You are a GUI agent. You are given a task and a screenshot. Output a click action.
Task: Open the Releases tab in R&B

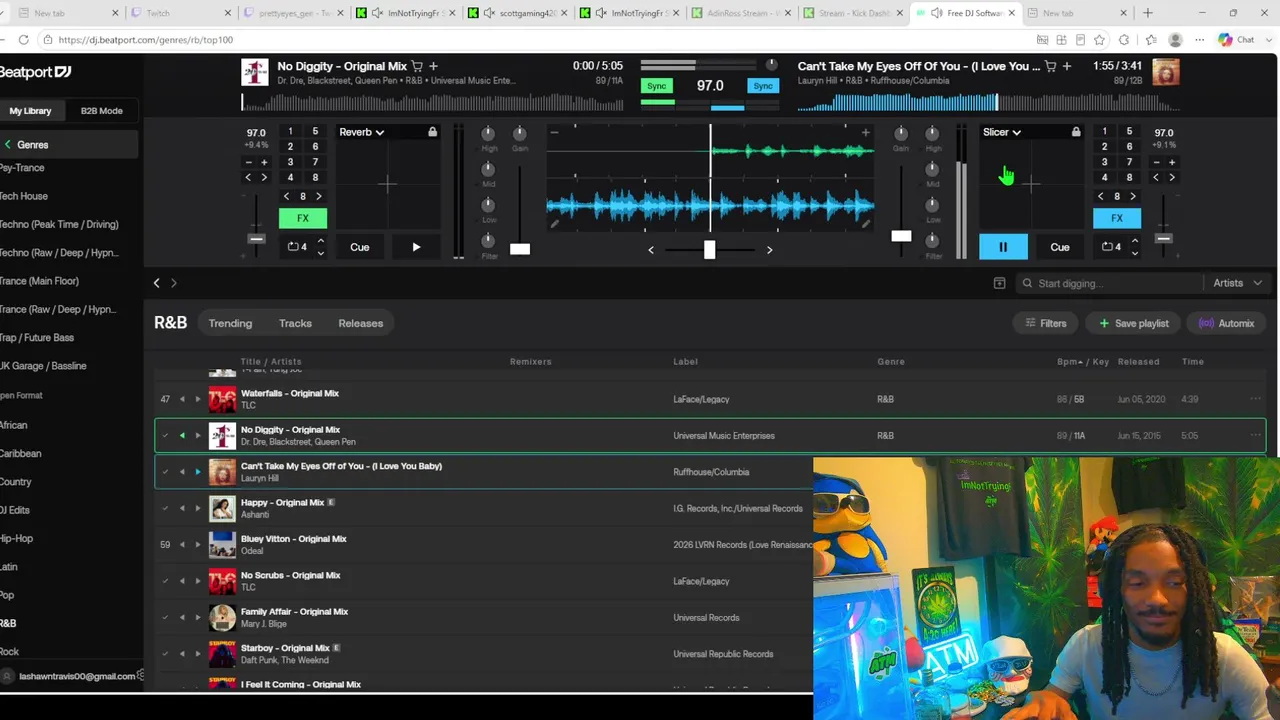tap(361, 323)
